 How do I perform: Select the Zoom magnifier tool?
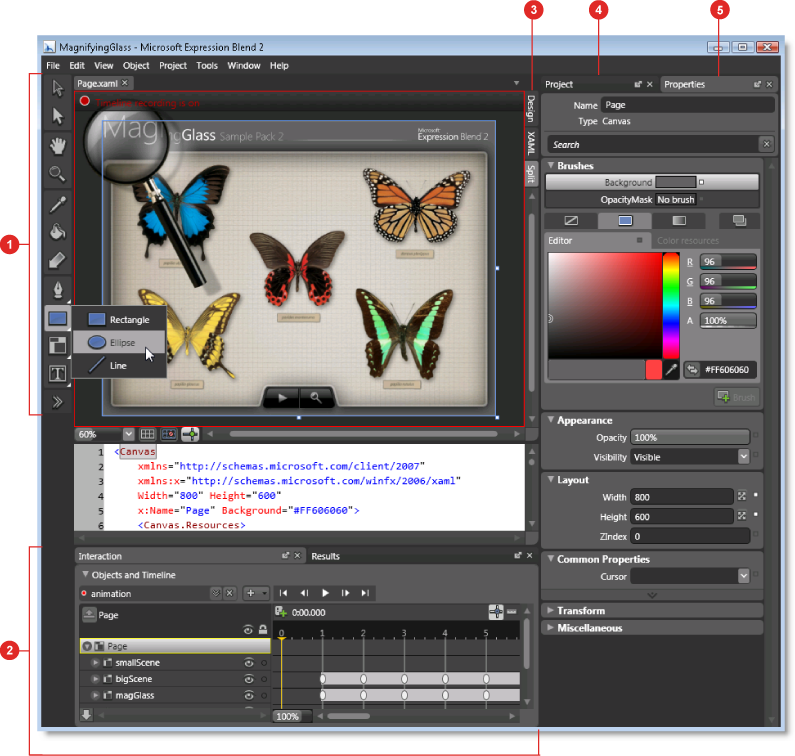[57, 174]
